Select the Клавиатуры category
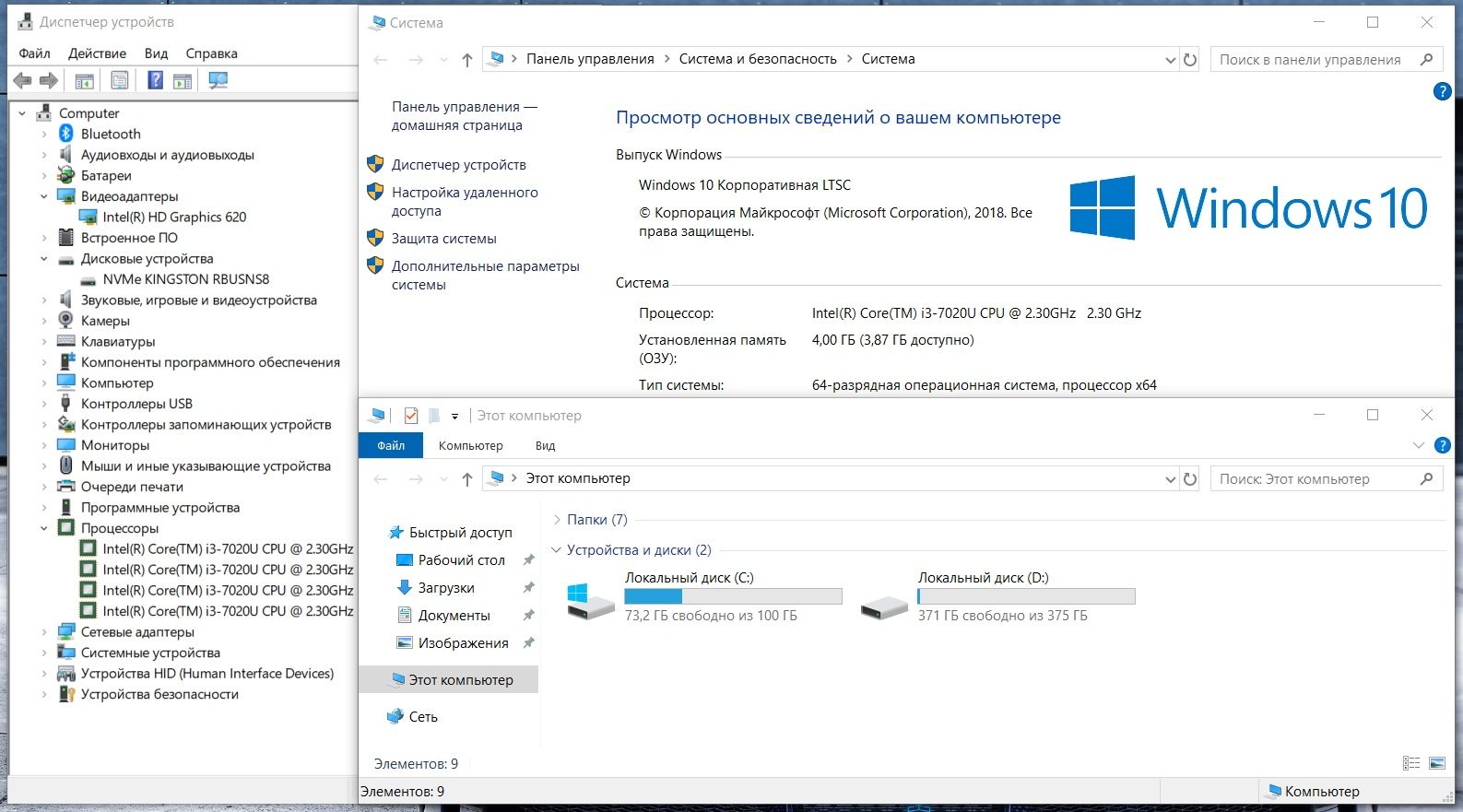 [118, 342]
